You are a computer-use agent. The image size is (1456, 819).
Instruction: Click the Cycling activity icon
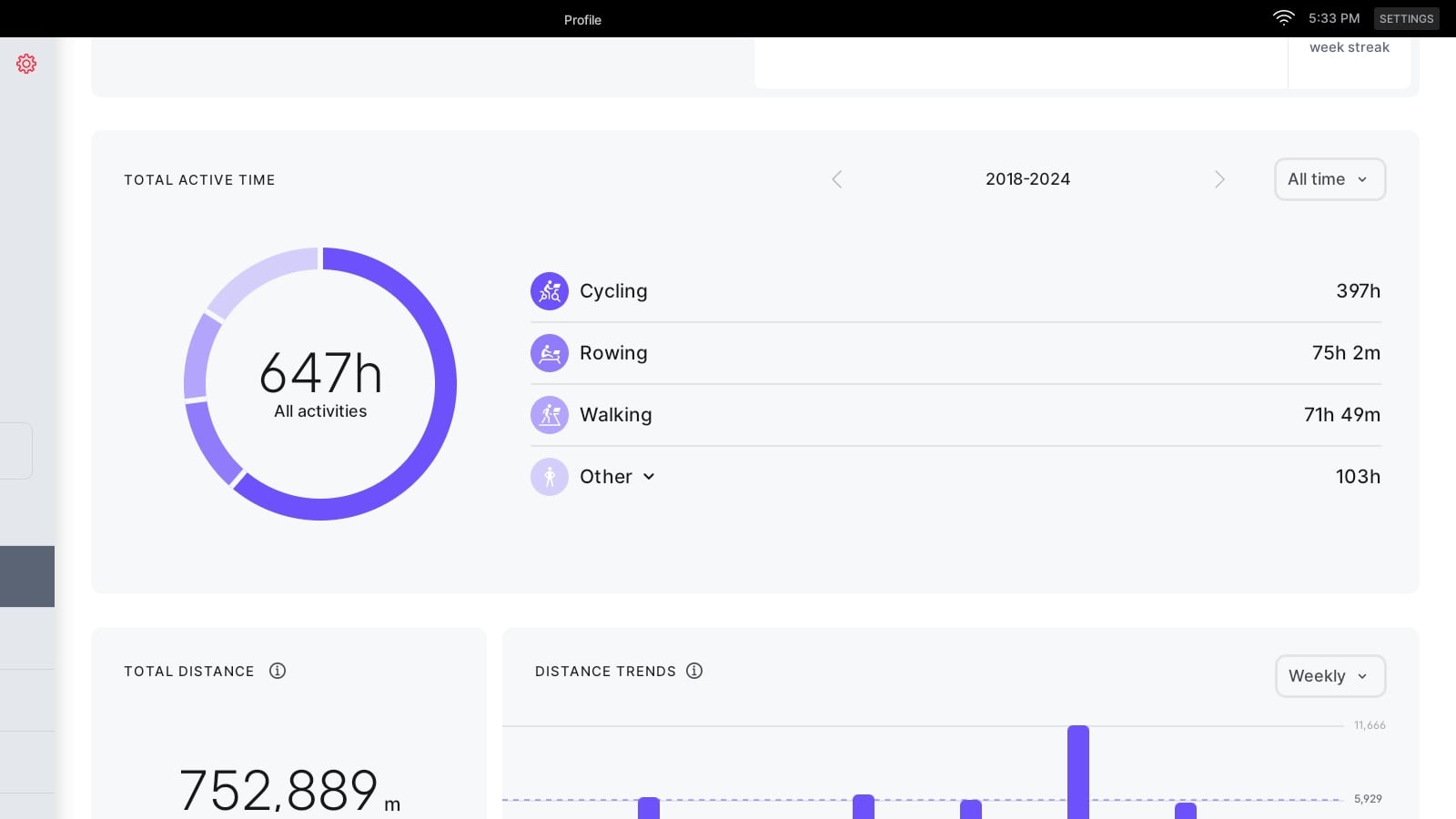tap(550, 291)
